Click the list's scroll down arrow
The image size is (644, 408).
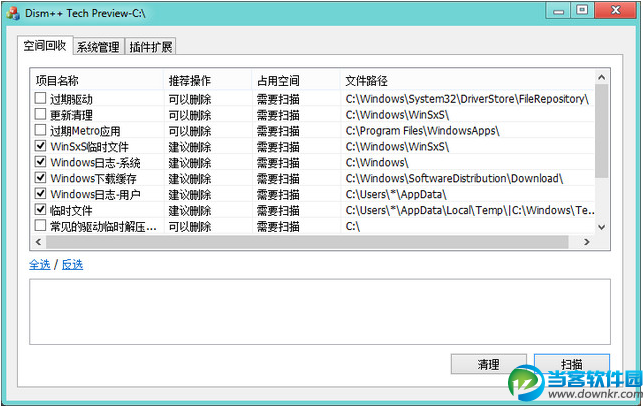point(602,227)
